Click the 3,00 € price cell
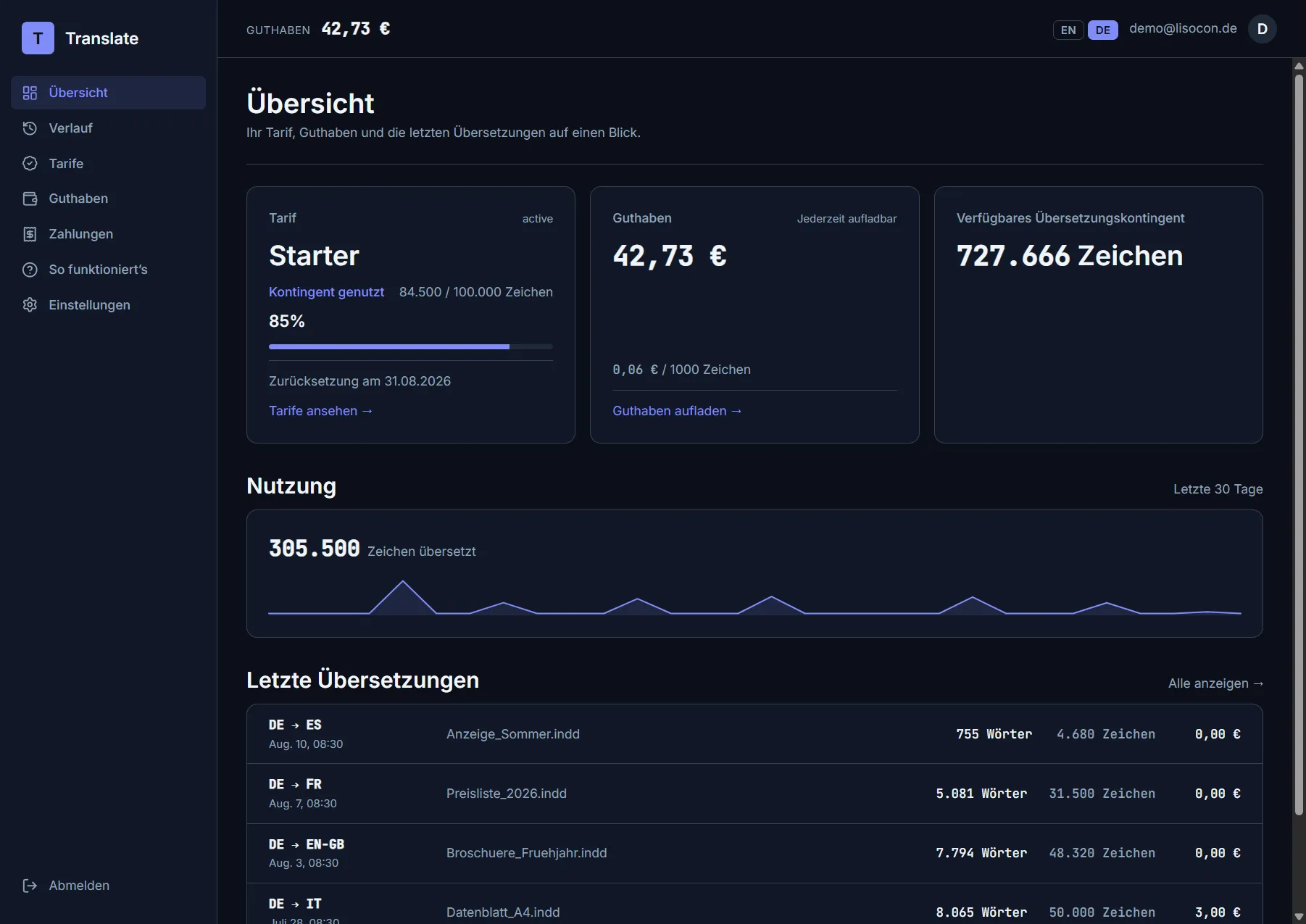Image resolution: width=1306 pixels, height=924 pixels. (x=1218, y=912)
